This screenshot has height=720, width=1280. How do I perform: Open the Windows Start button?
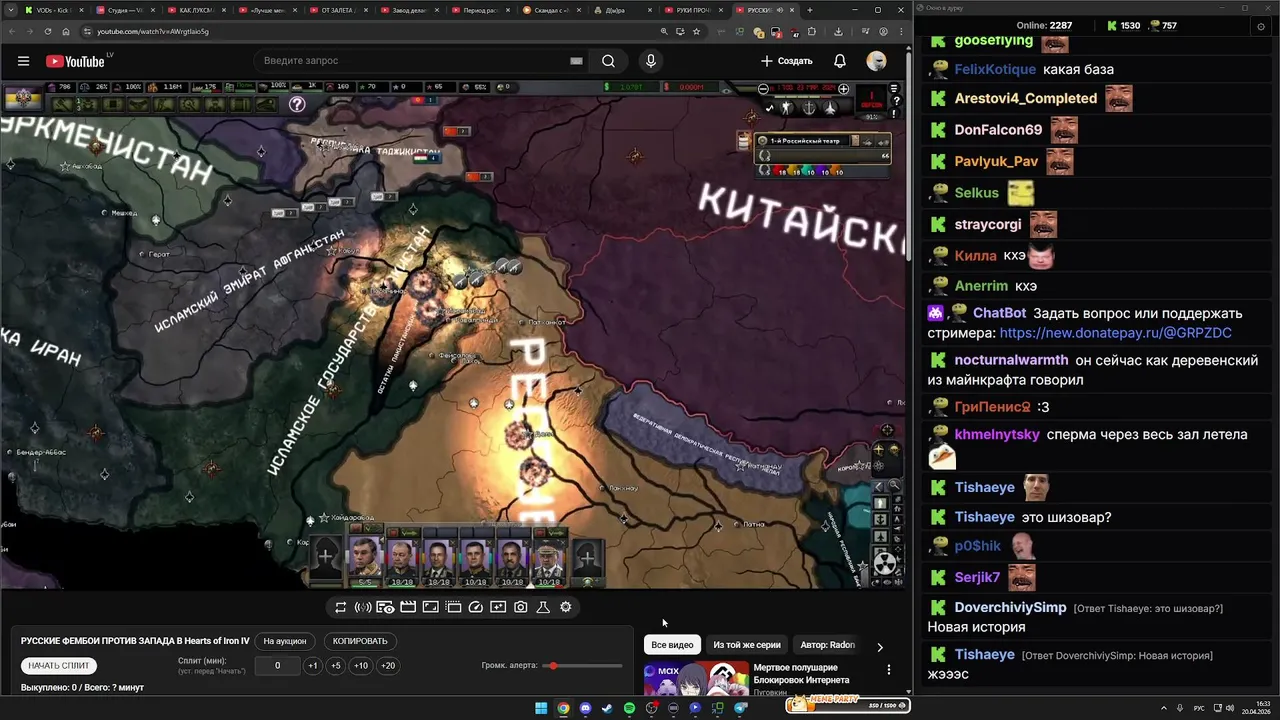point(541,708)
